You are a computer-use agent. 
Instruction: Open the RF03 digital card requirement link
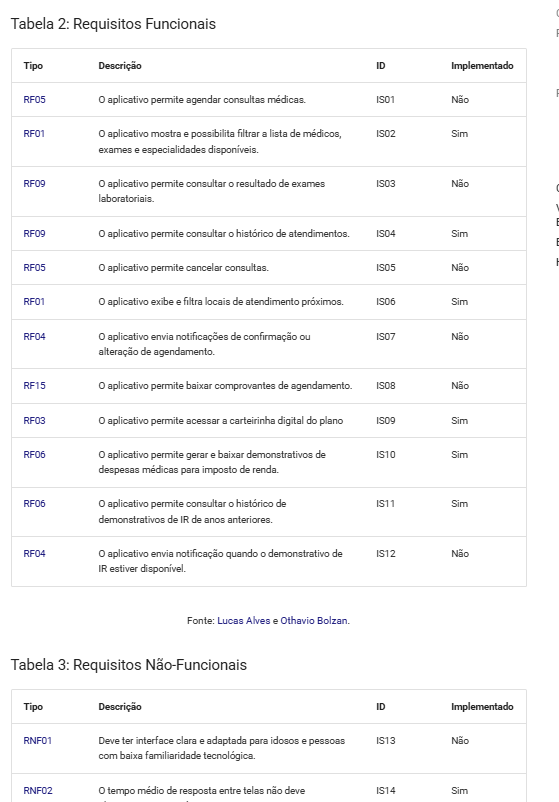click(34, 420)
